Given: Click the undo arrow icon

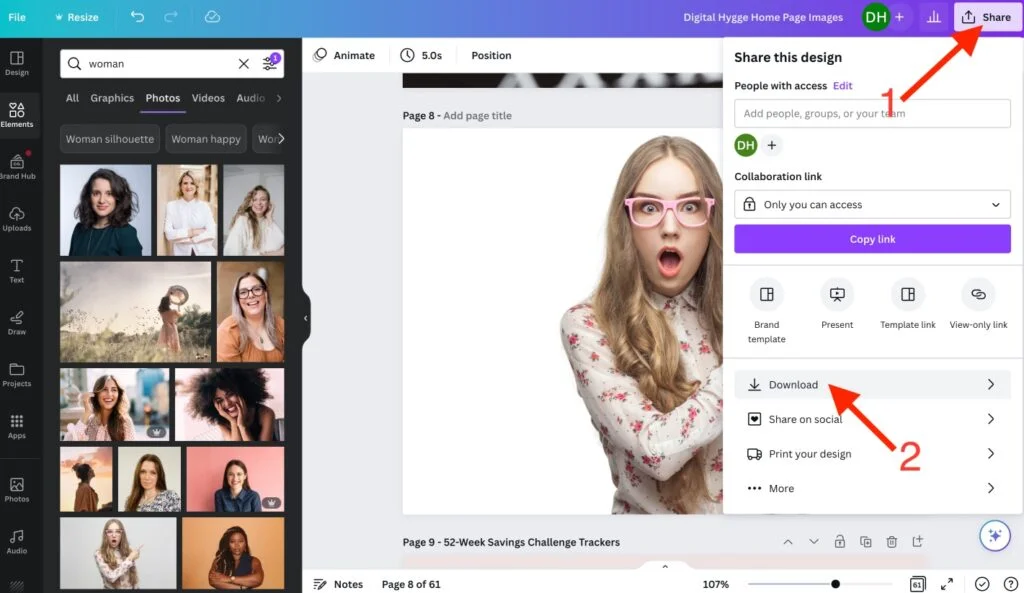Looking at the screenshot, I should click(x=137, y=17).
